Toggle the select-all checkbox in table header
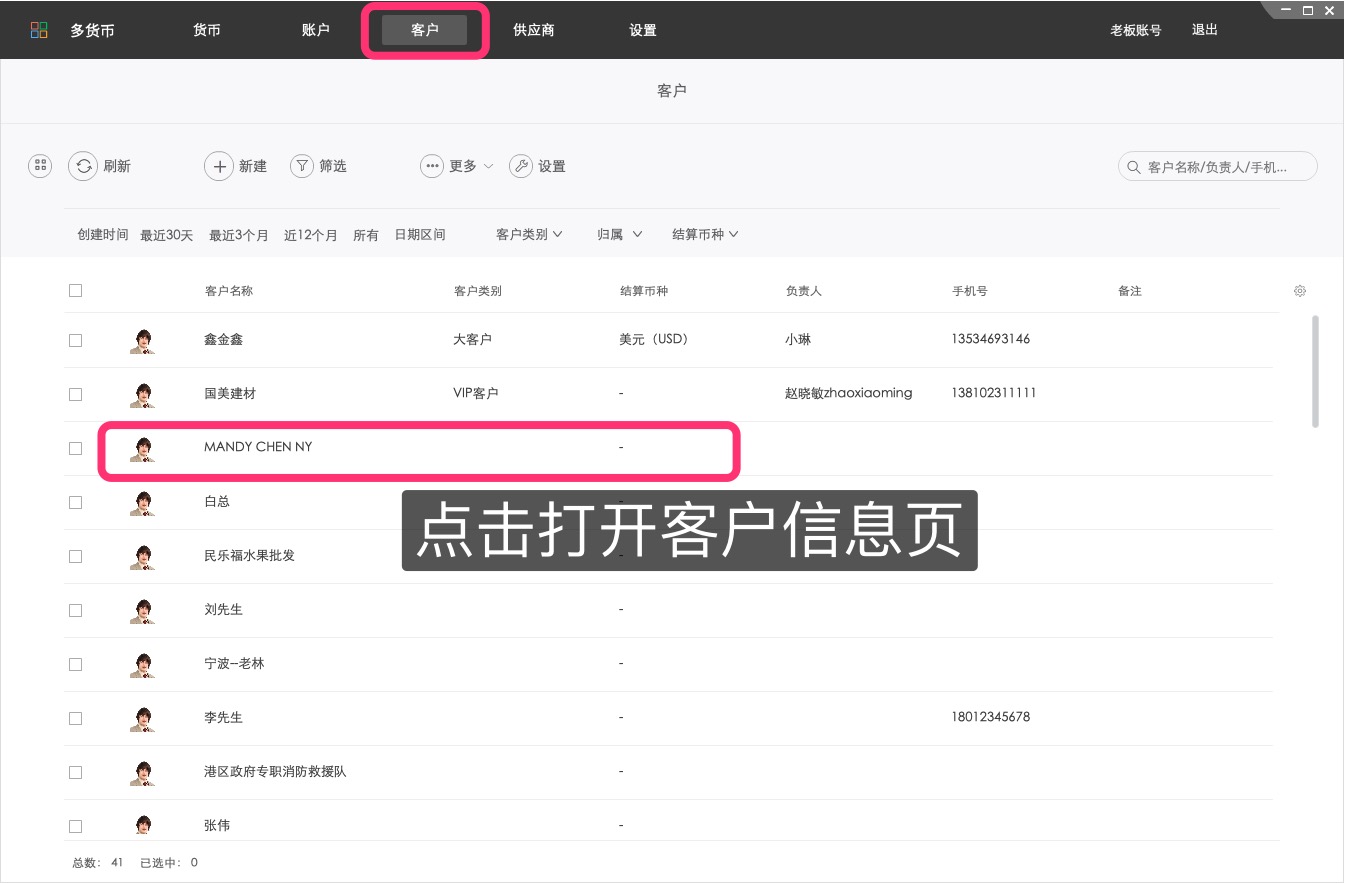1345x883 pixels. (x=75, y=291)
